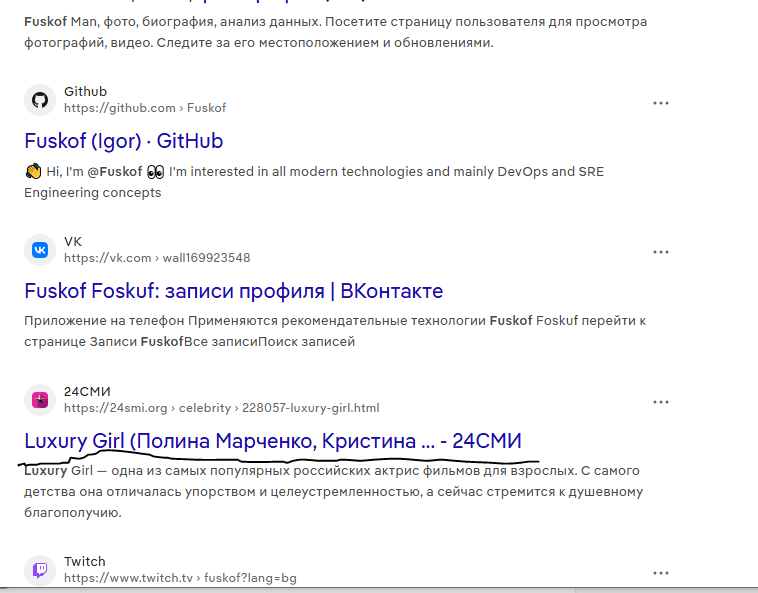Click the GitHub result description snippet

click(313, 181)
